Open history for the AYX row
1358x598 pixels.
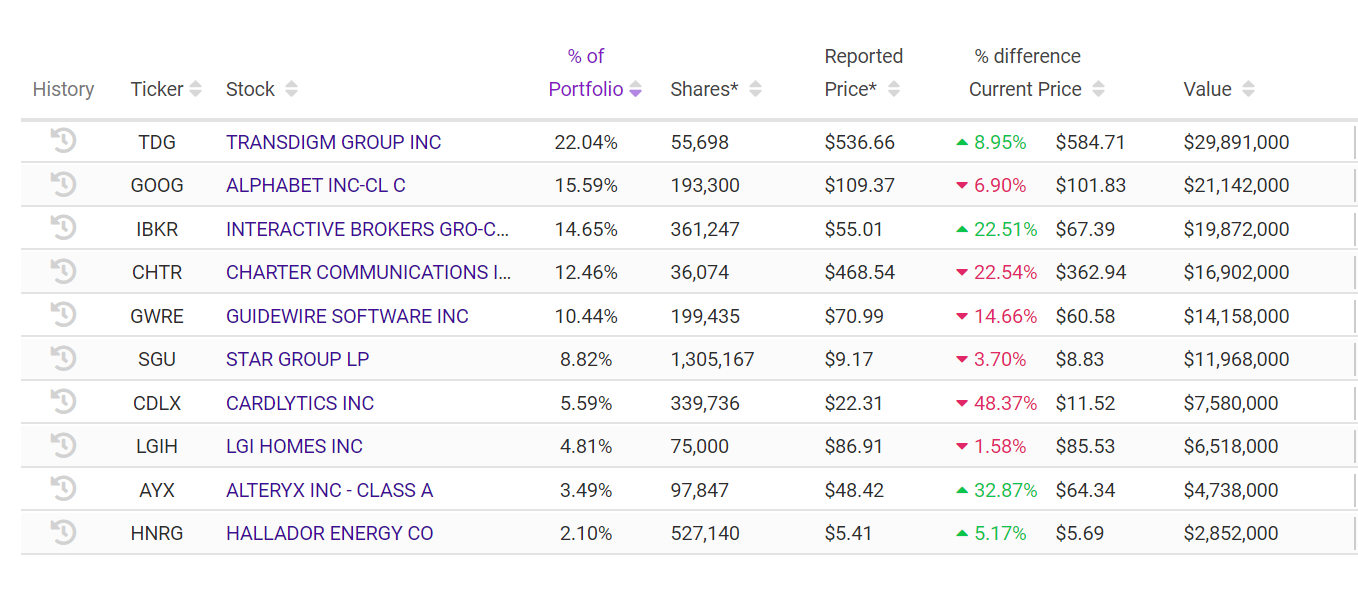(x=63, y=489)
